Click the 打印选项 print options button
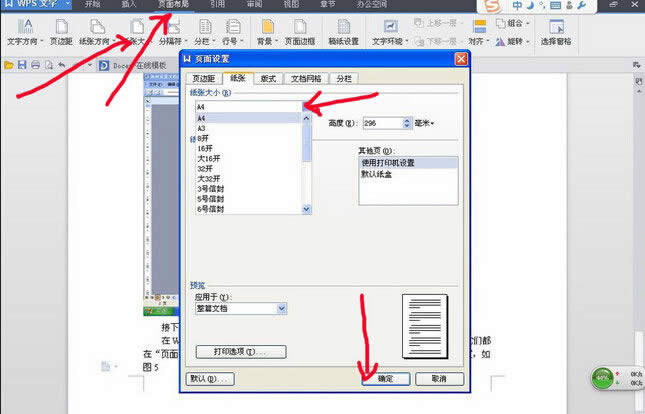This screenshot has height=414, width=645. click(241, 352)
